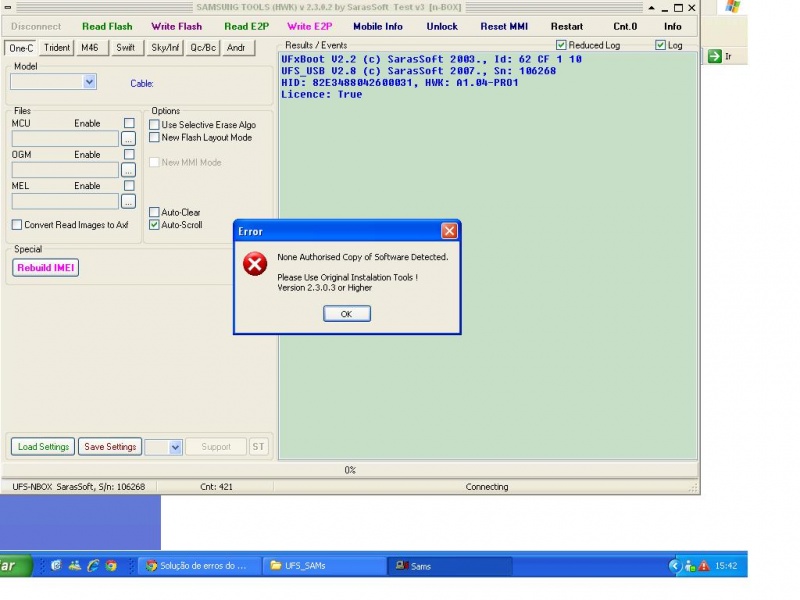Click the ST button
This screenshot has width=800, height=600.
coord(259,447)
